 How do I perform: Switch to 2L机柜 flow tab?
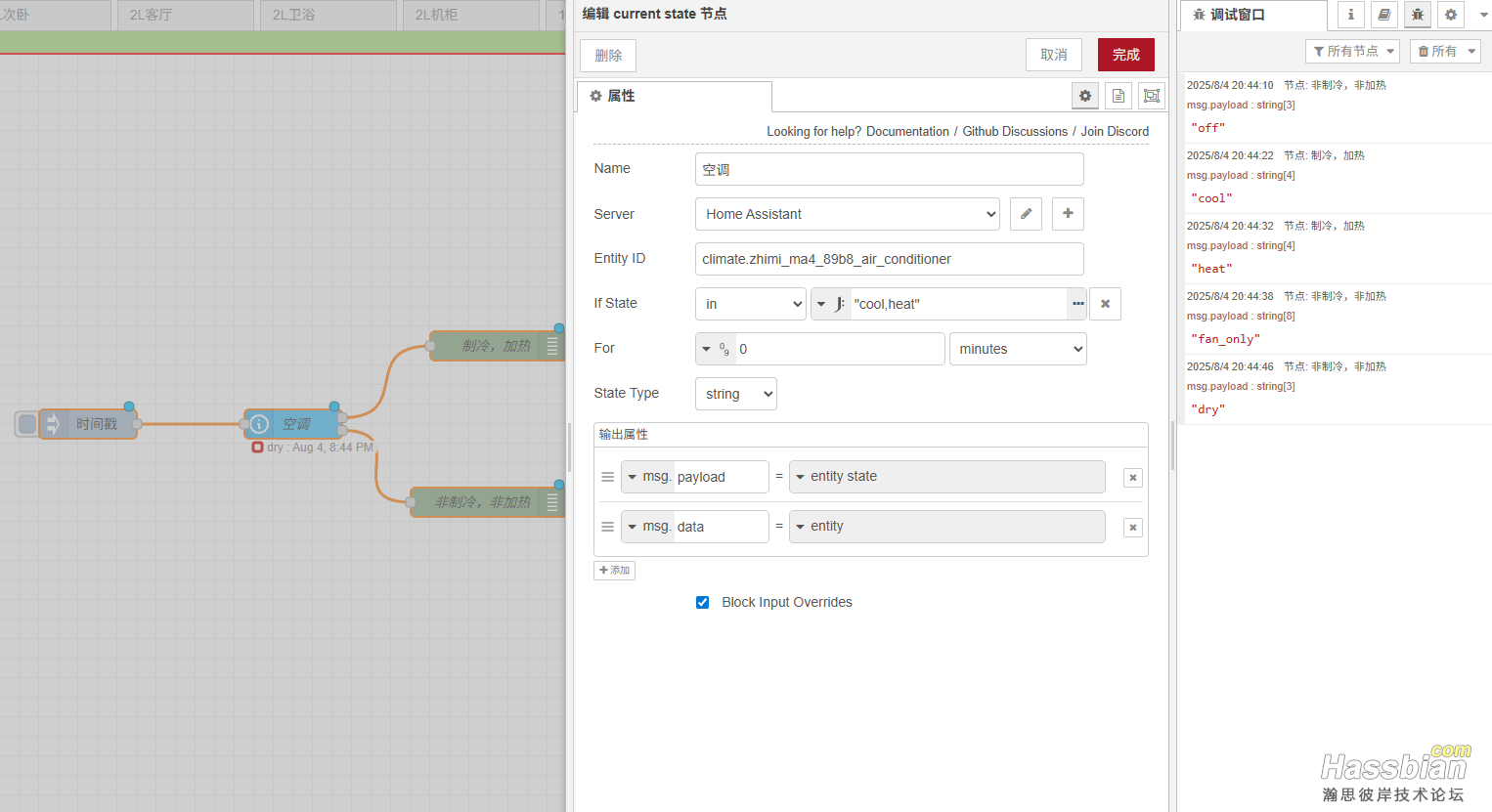[471, 15]
